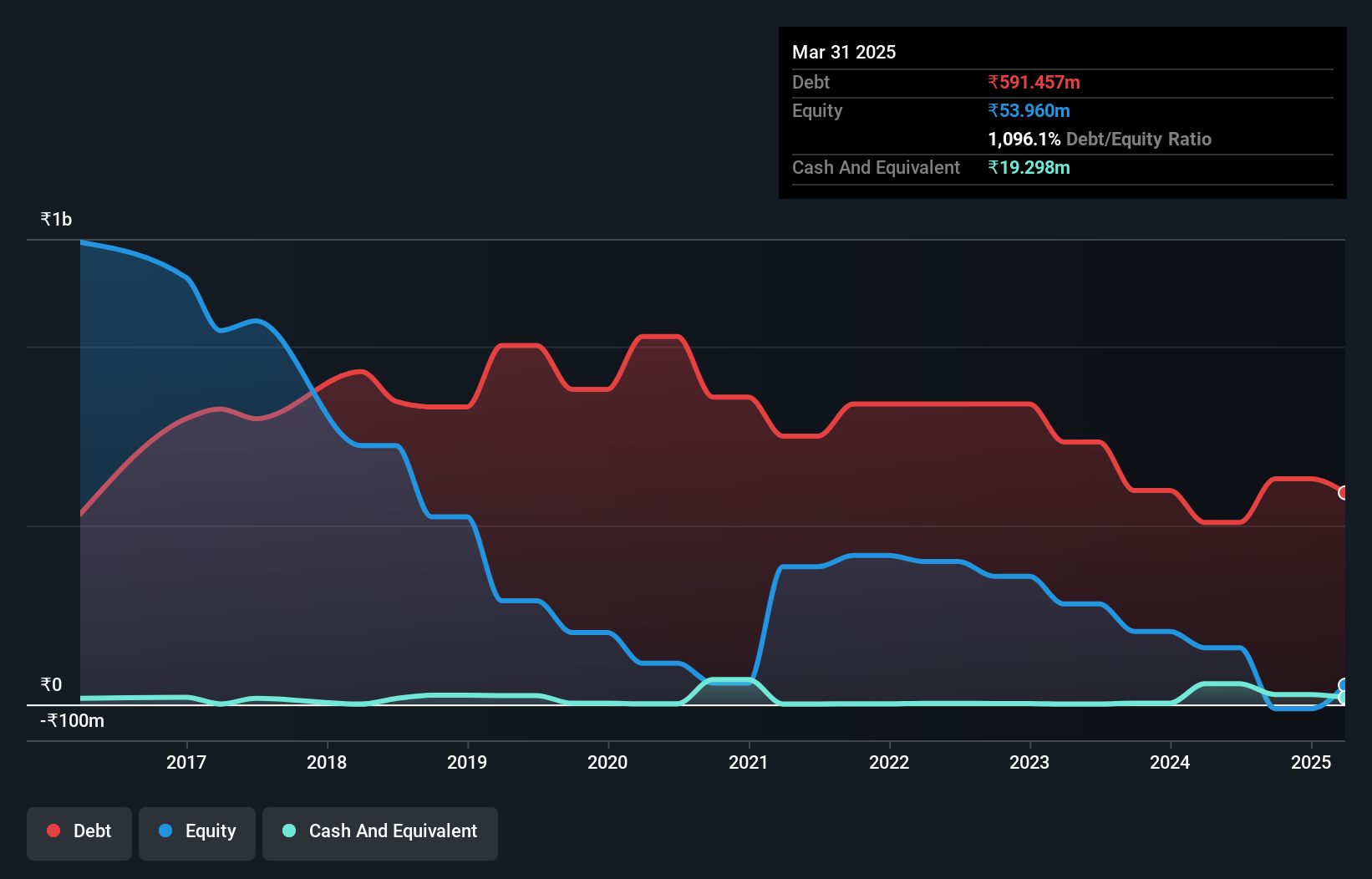This screenshot has height=879, width=1372.
Task: Click the 2017 x-axis label
Action: tap(186, 762)
